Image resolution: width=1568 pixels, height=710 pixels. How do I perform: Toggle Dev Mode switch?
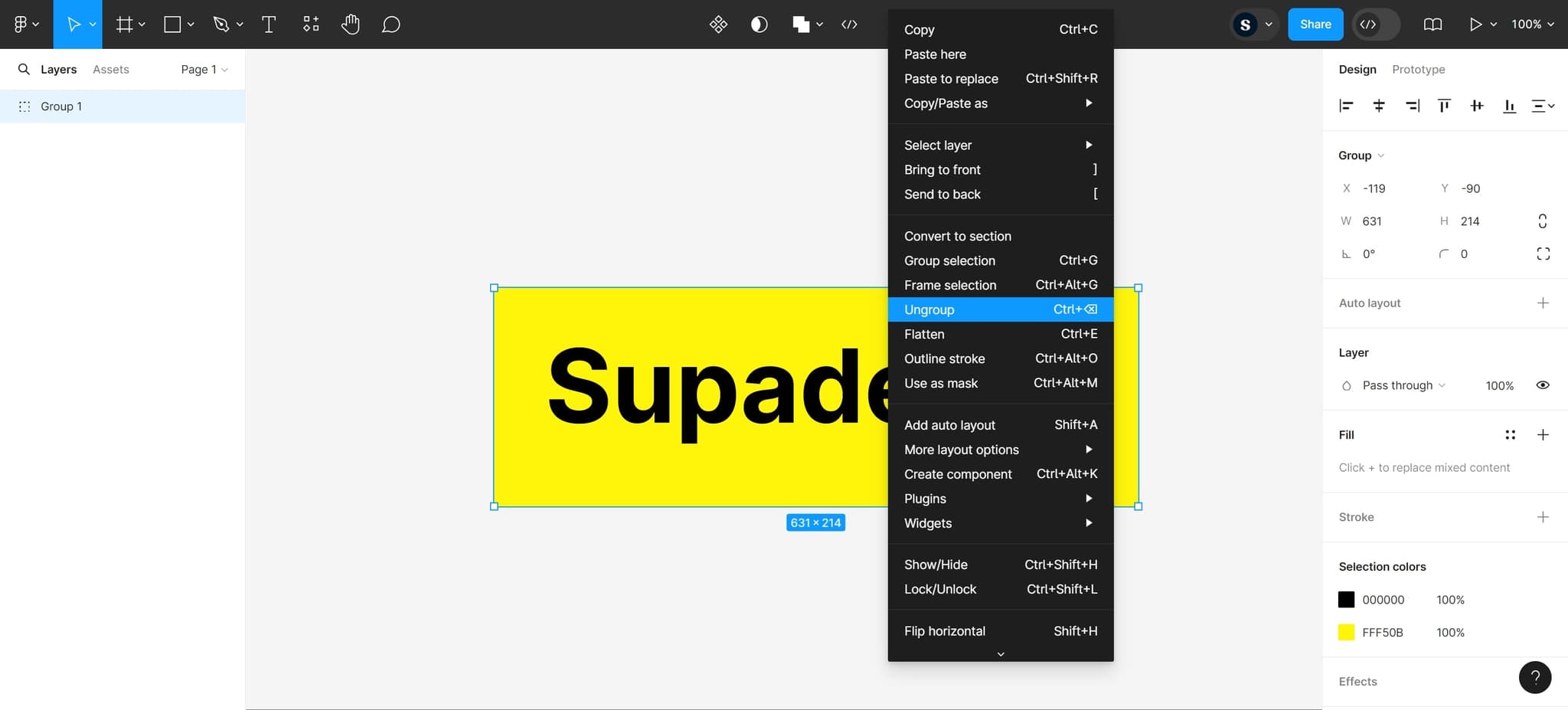(x=1376, y=25)
